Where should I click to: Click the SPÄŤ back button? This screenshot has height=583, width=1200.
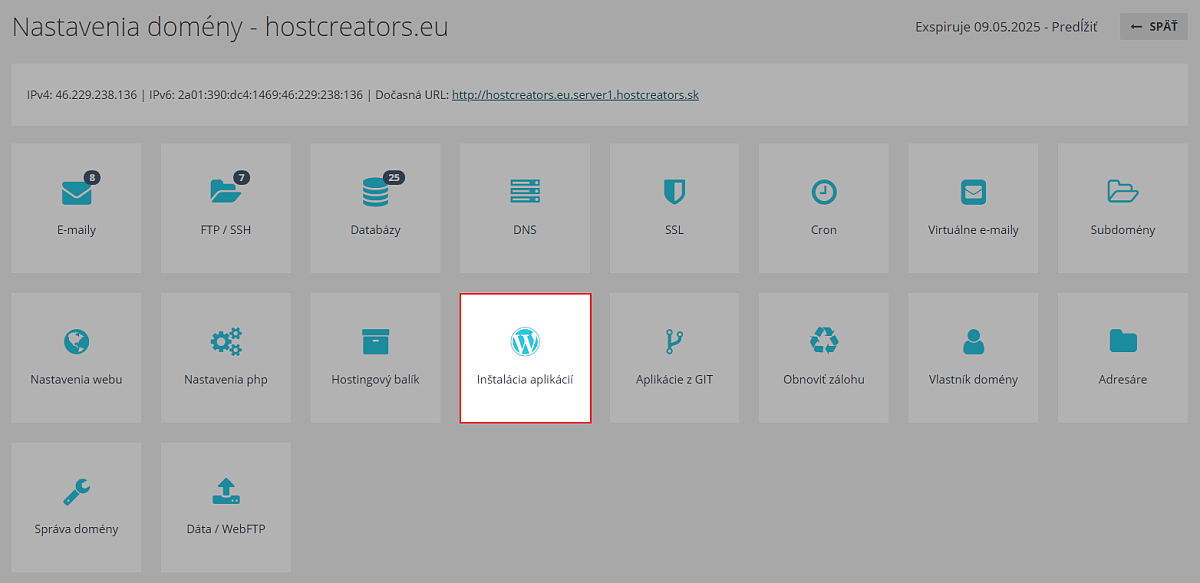[x=1153, y=27]
